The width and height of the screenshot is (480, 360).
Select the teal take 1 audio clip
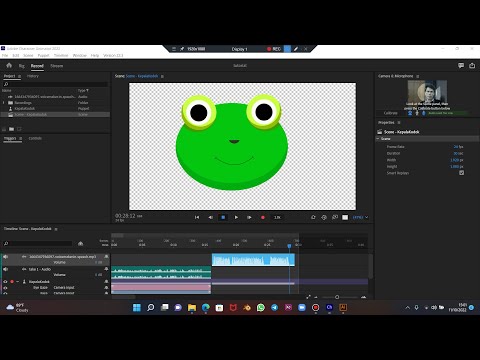coord(161,272)
